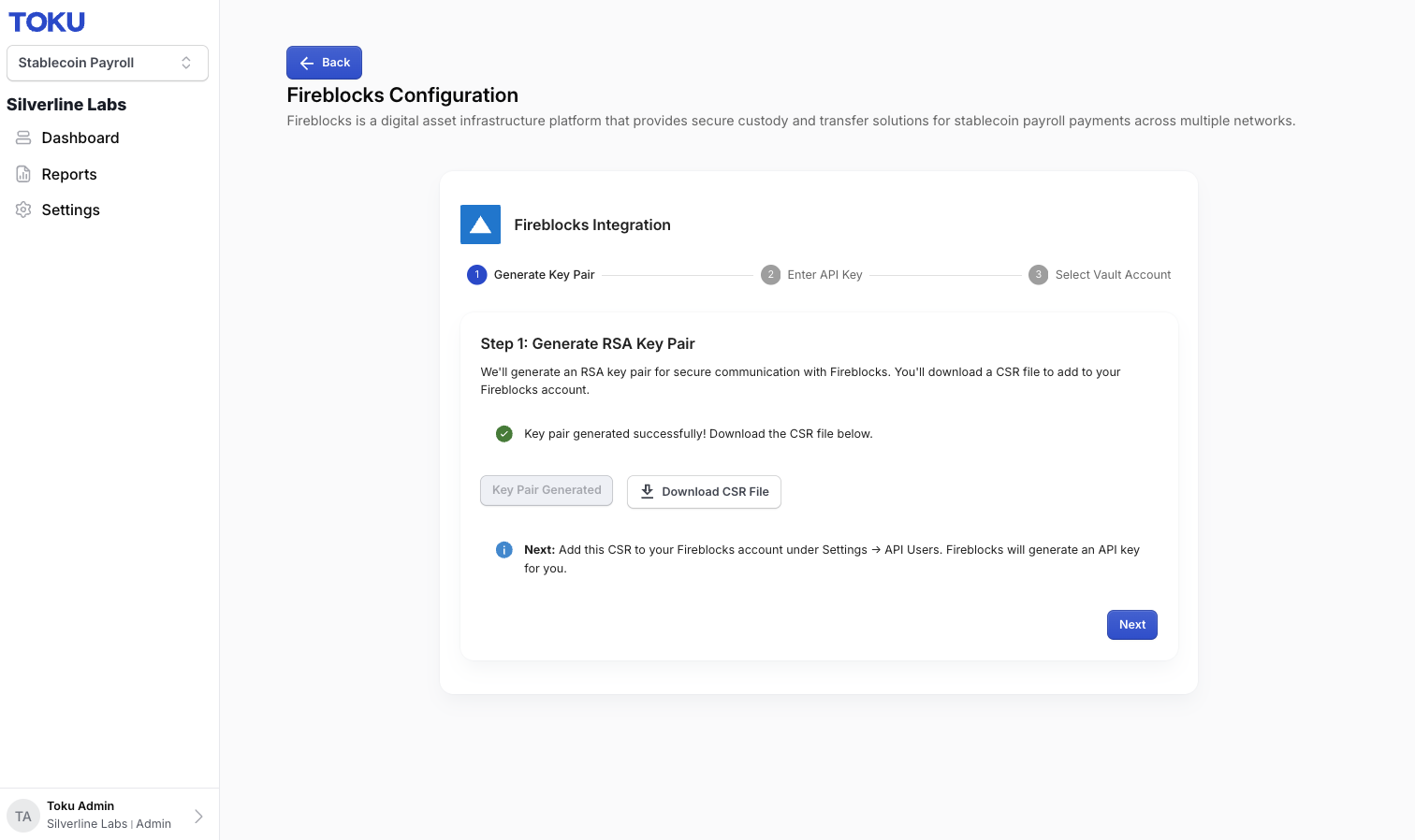Select step 2 Enter API Key
The width and height of the screenshot is (1415, 840).
(x=811, y=275)
